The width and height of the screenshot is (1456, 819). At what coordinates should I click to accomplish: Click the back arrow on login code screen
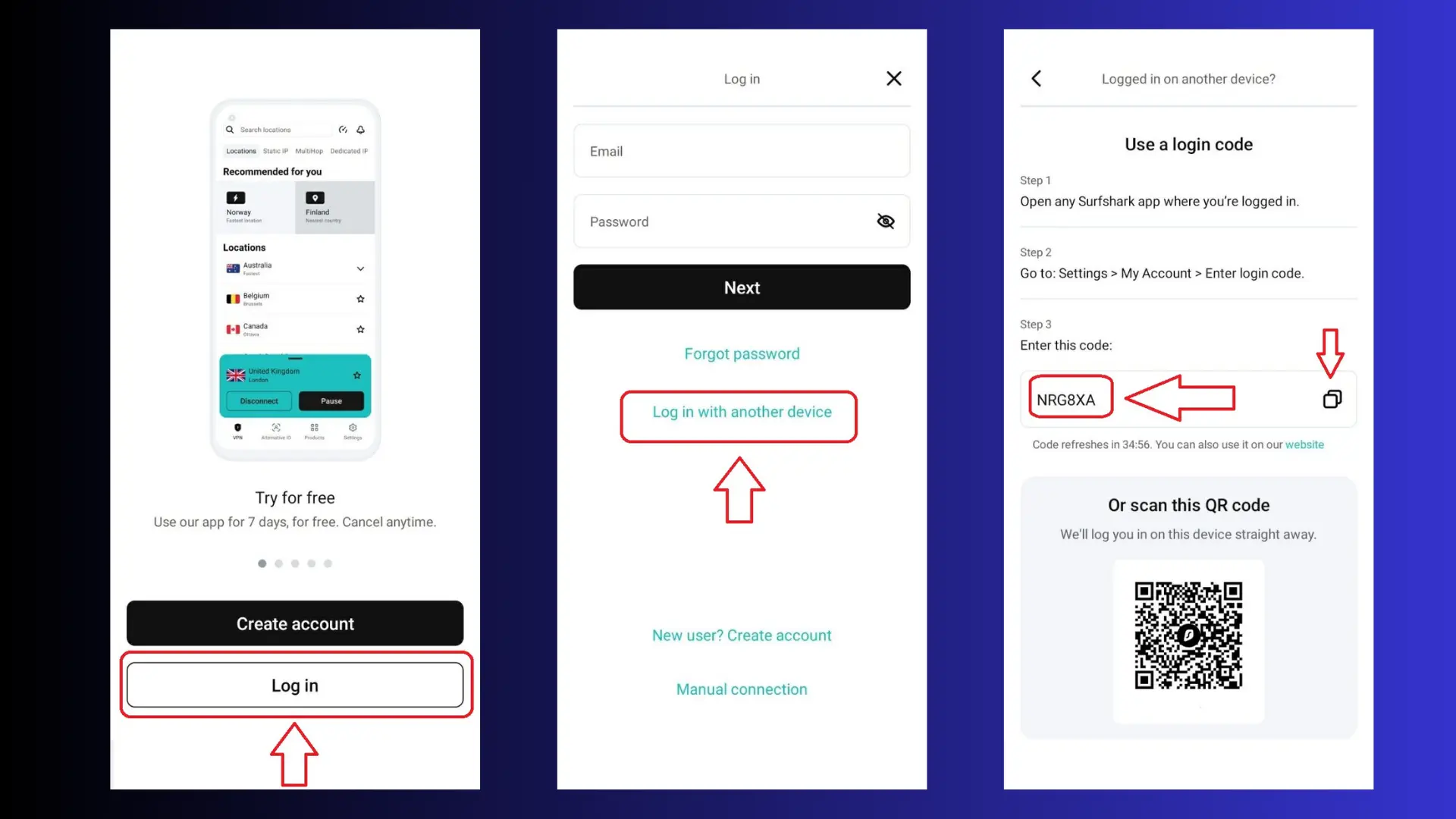(x=1036, y=78)
